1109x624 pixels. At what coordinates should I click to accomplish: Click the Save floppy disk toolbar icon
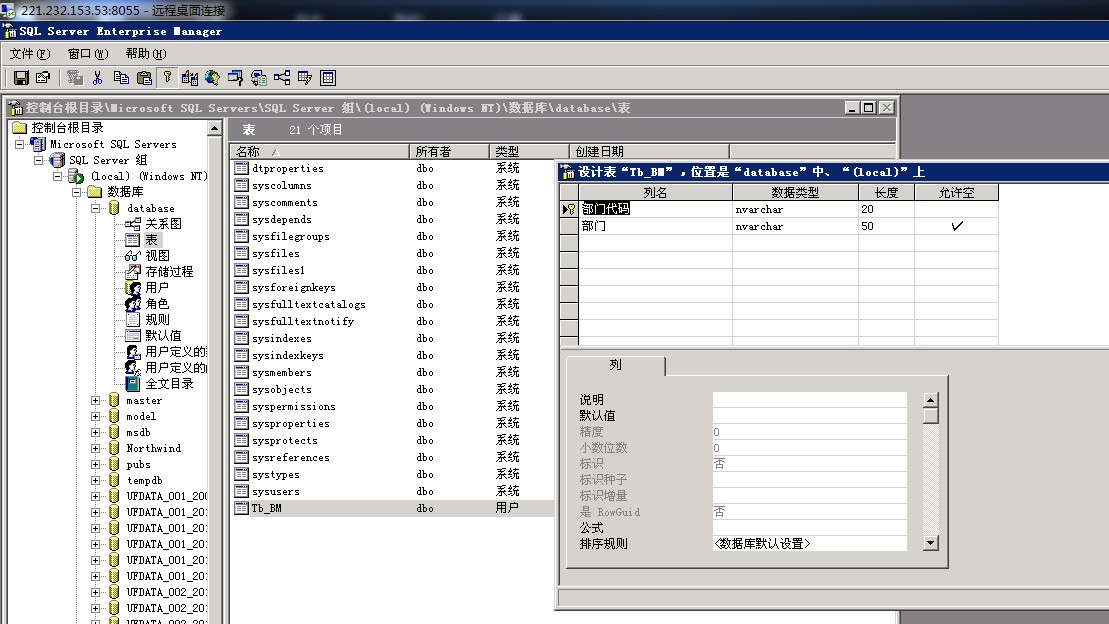click(x=21, y=78)
